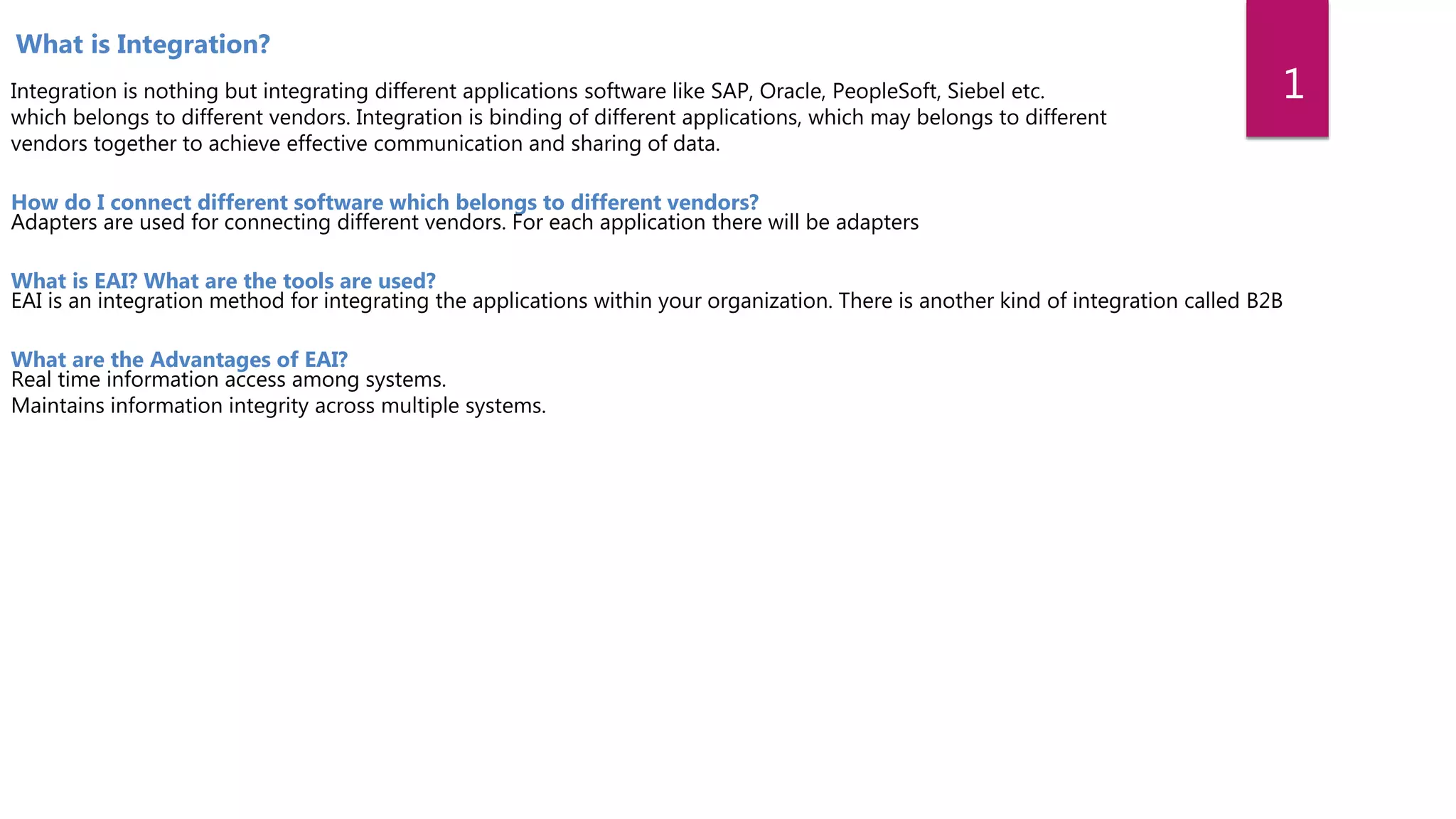Screen dimensions: 1456x819
Task: Click the line starting 'which belongs to different vendors'
Action: pos(558,117)
